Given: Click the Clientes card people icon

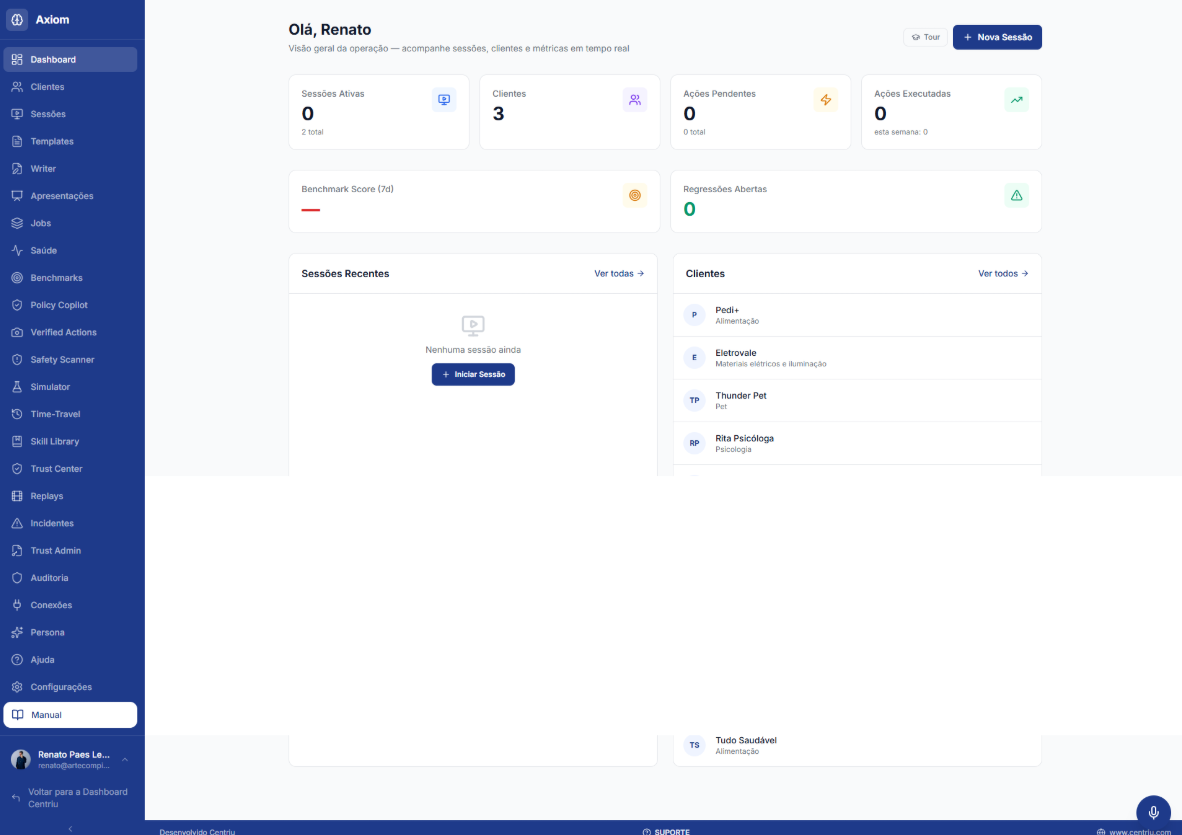Looking at the screenshot, I should [x=635, y=99].
